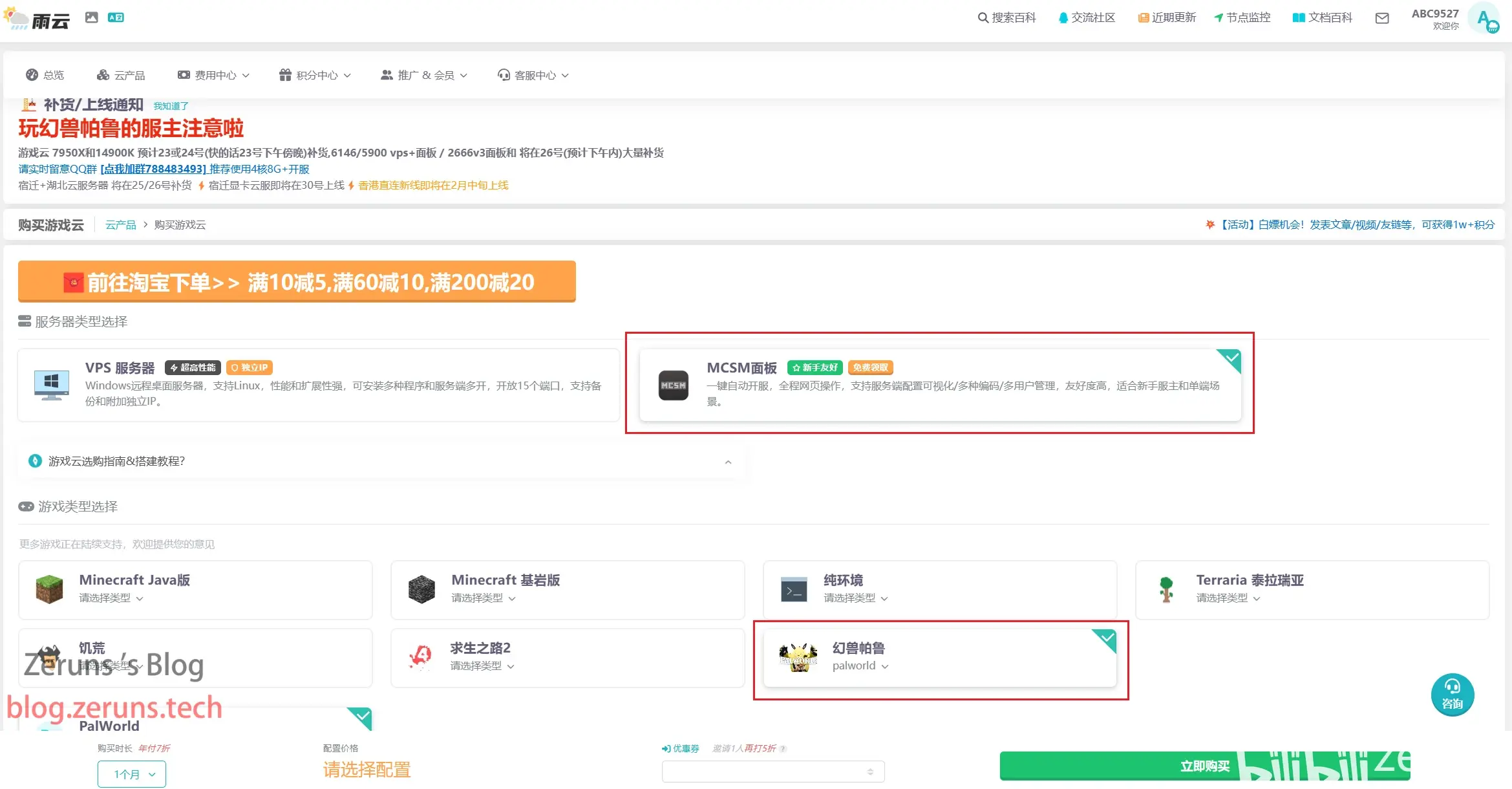
Task: Select the 纯环境 card
Action: point(940,590)
